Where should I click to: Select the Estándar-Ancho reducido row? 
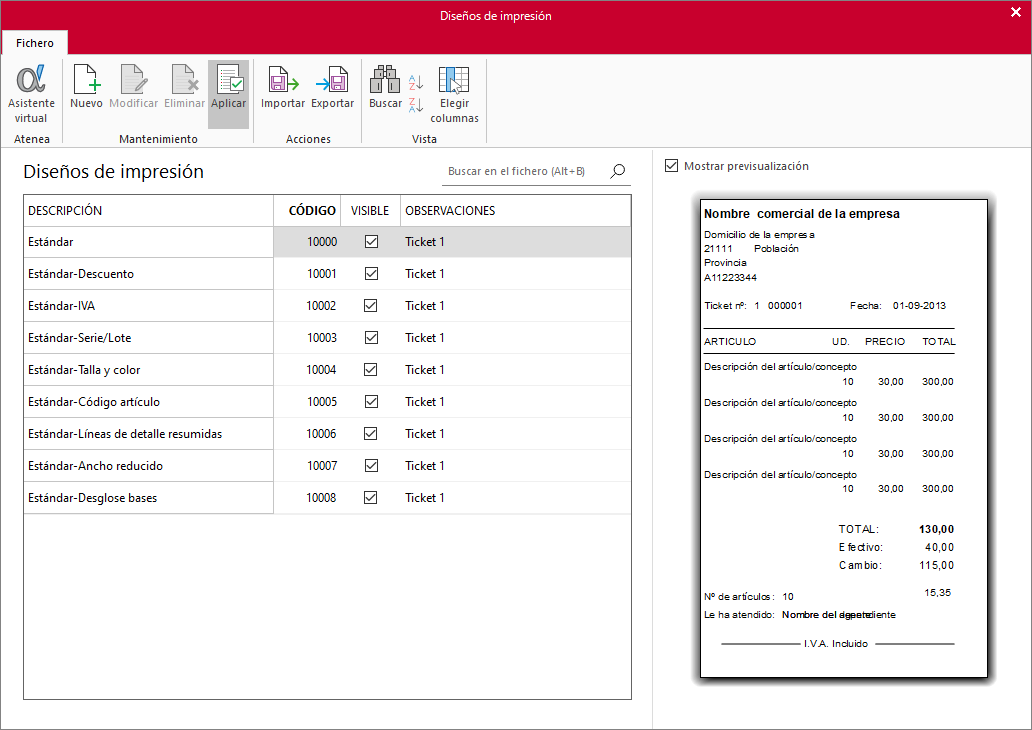pos(327,465)
